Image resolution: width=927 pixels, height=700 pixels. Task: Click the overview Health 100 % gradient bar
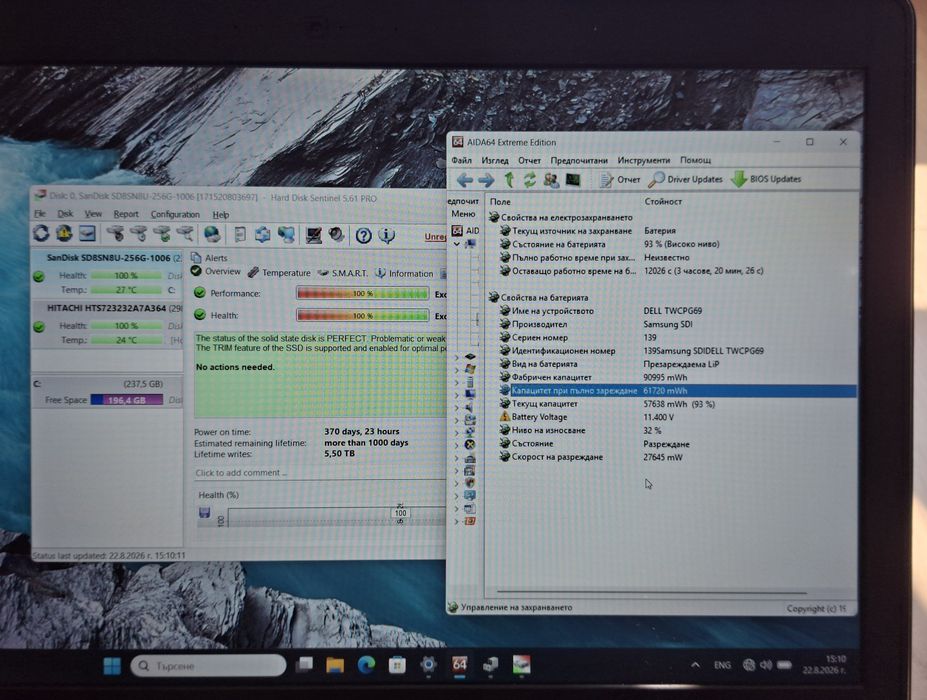click(362, 315)
